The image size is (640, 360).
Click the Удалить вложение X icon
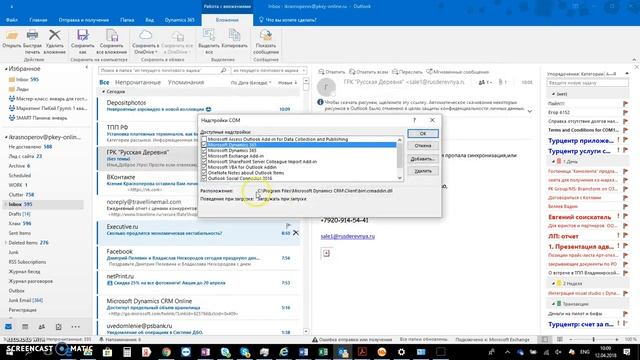point(55,36)
